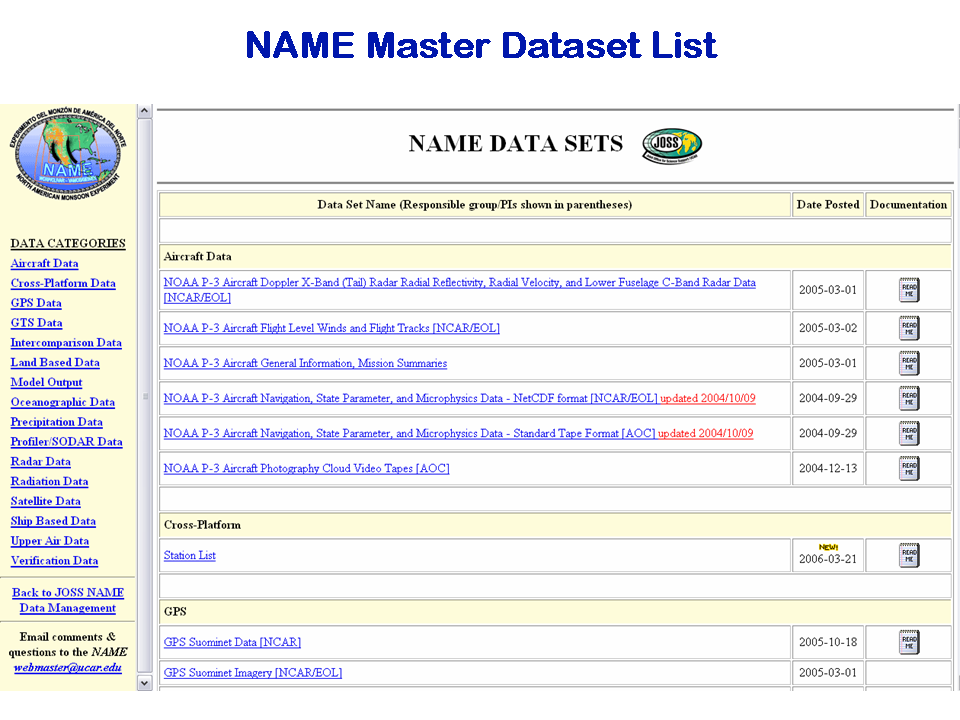Open Radiation Data category link
This screenshot has width=960, height=720.
coord(49,481)
